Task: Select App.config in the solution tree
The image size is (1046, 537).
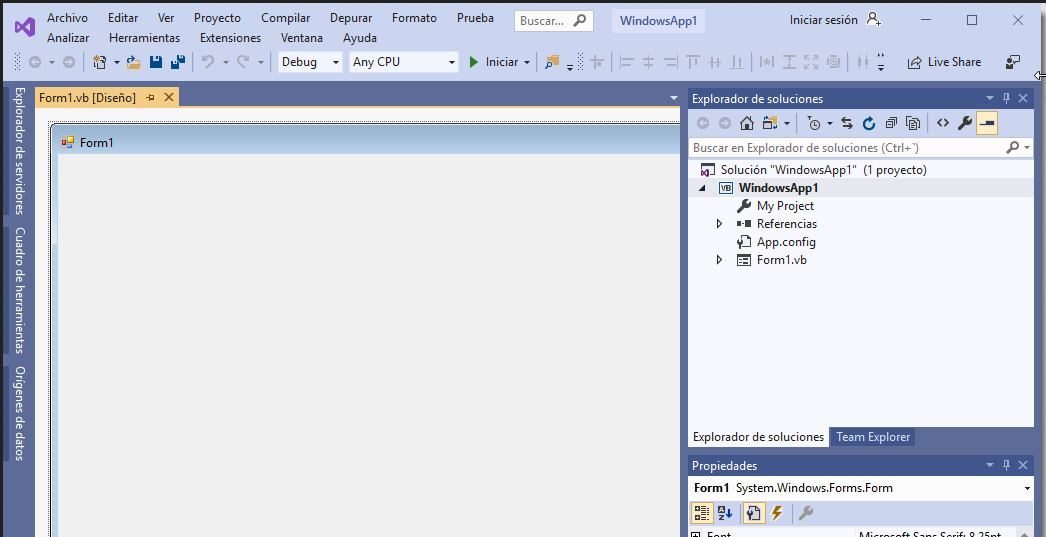Action: (786, 242)
